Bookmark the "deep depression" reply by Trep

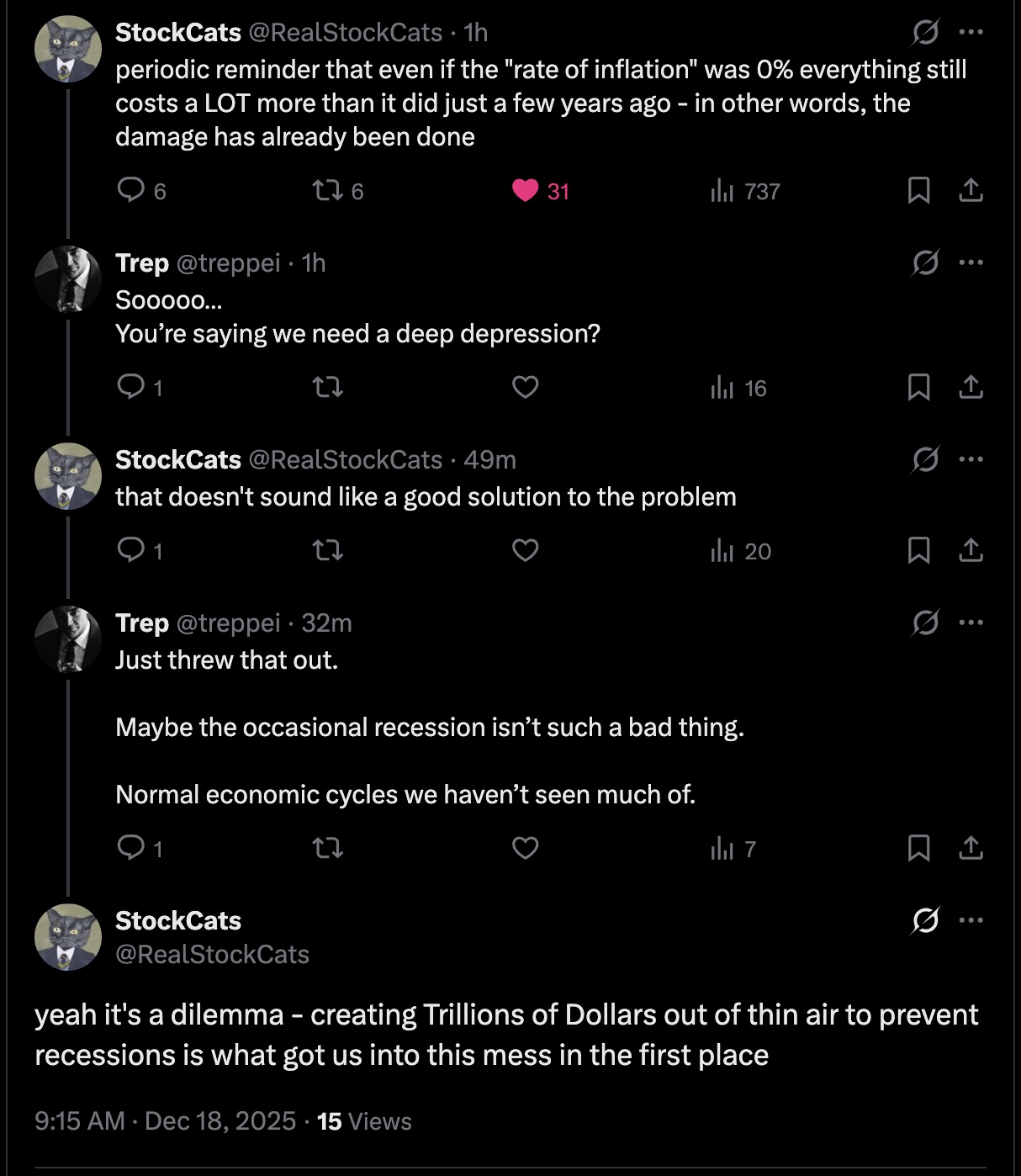pyautogui.click(x=918, y=388)
